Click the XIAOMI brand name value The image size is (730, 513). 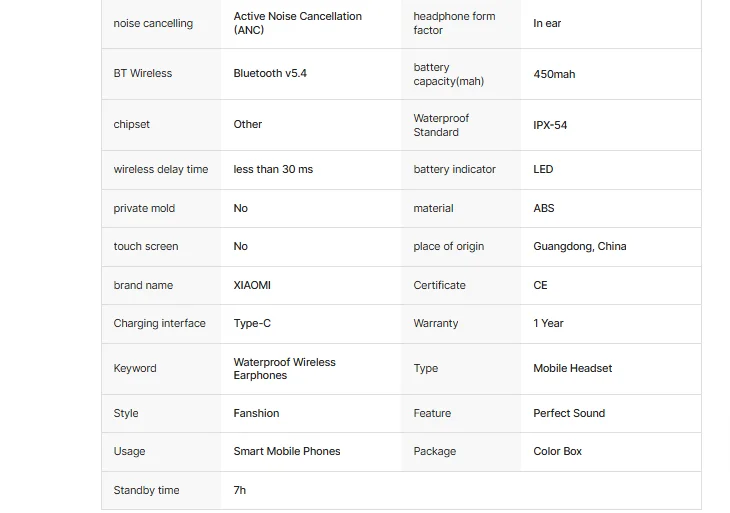[x=252, y=285]
